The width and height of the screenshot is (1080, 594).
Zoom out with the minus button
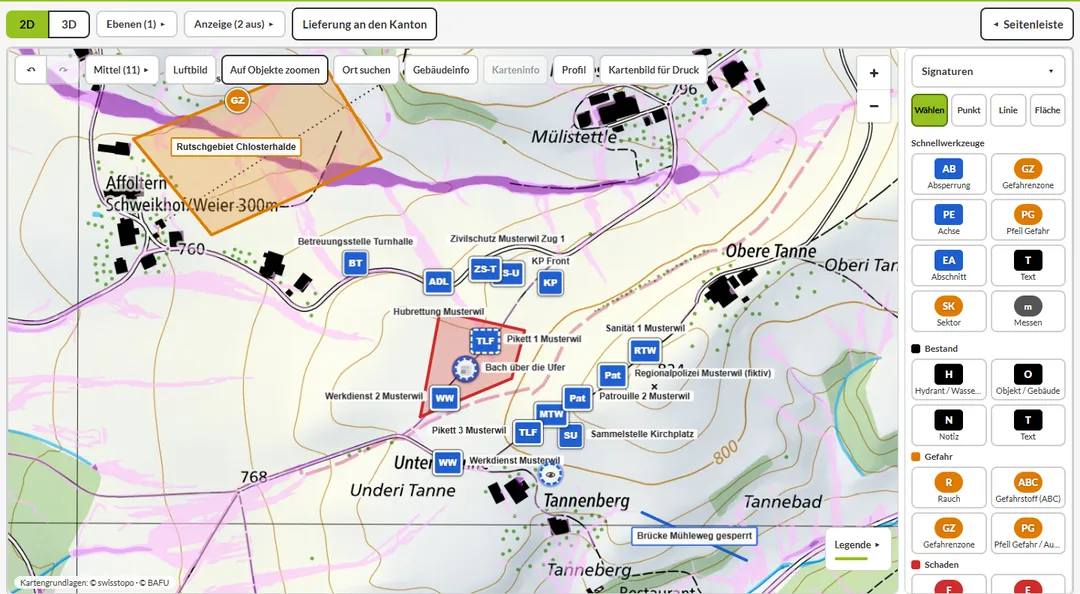pyautogui.click(x=873, y=106)
